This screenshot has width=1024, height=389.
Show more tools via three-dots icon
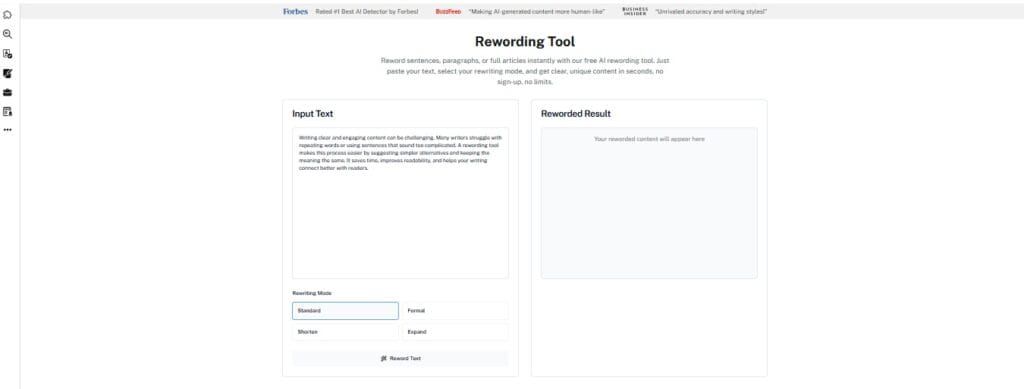point(8,130)
